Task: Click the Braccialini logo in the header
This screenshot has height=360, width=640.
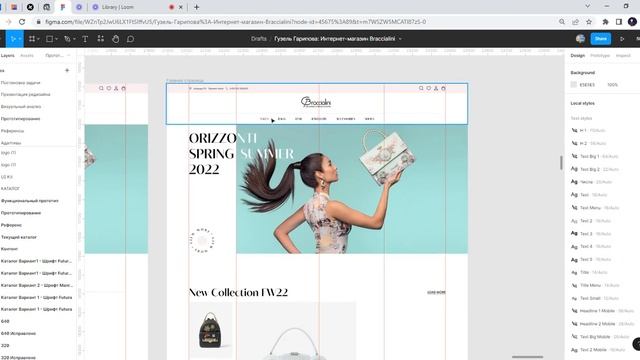Action: click(316, 102)
